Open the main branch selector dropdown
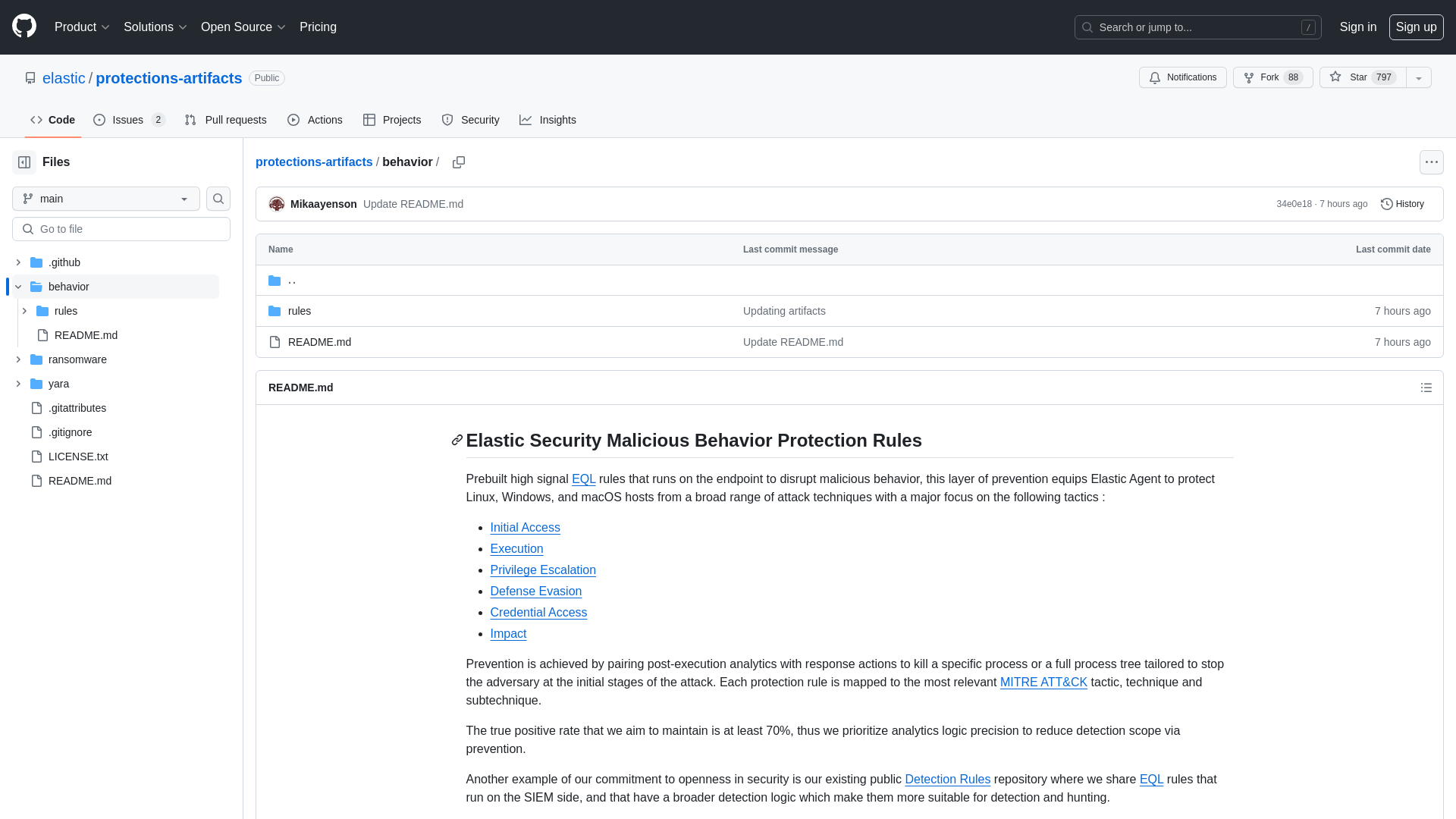 [x=106, y=199]
